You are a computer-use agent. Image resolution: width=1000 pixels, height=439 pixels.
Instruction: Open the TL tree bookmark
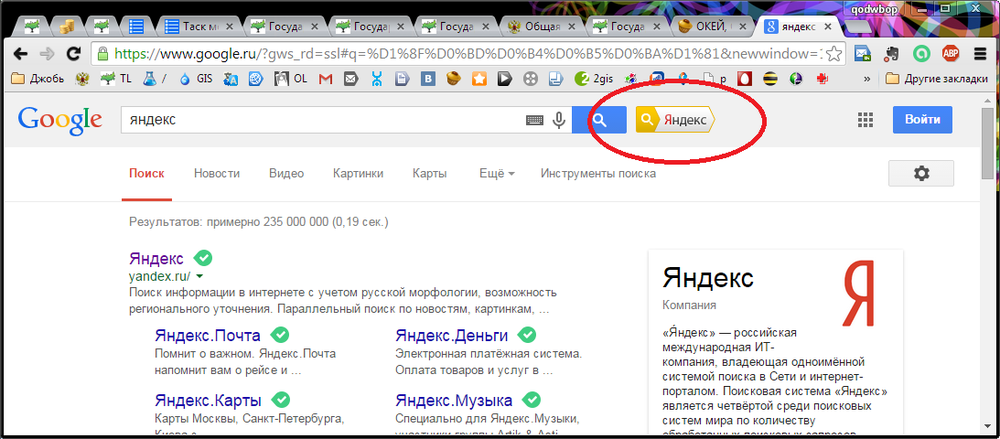click(x=115, y=79)
